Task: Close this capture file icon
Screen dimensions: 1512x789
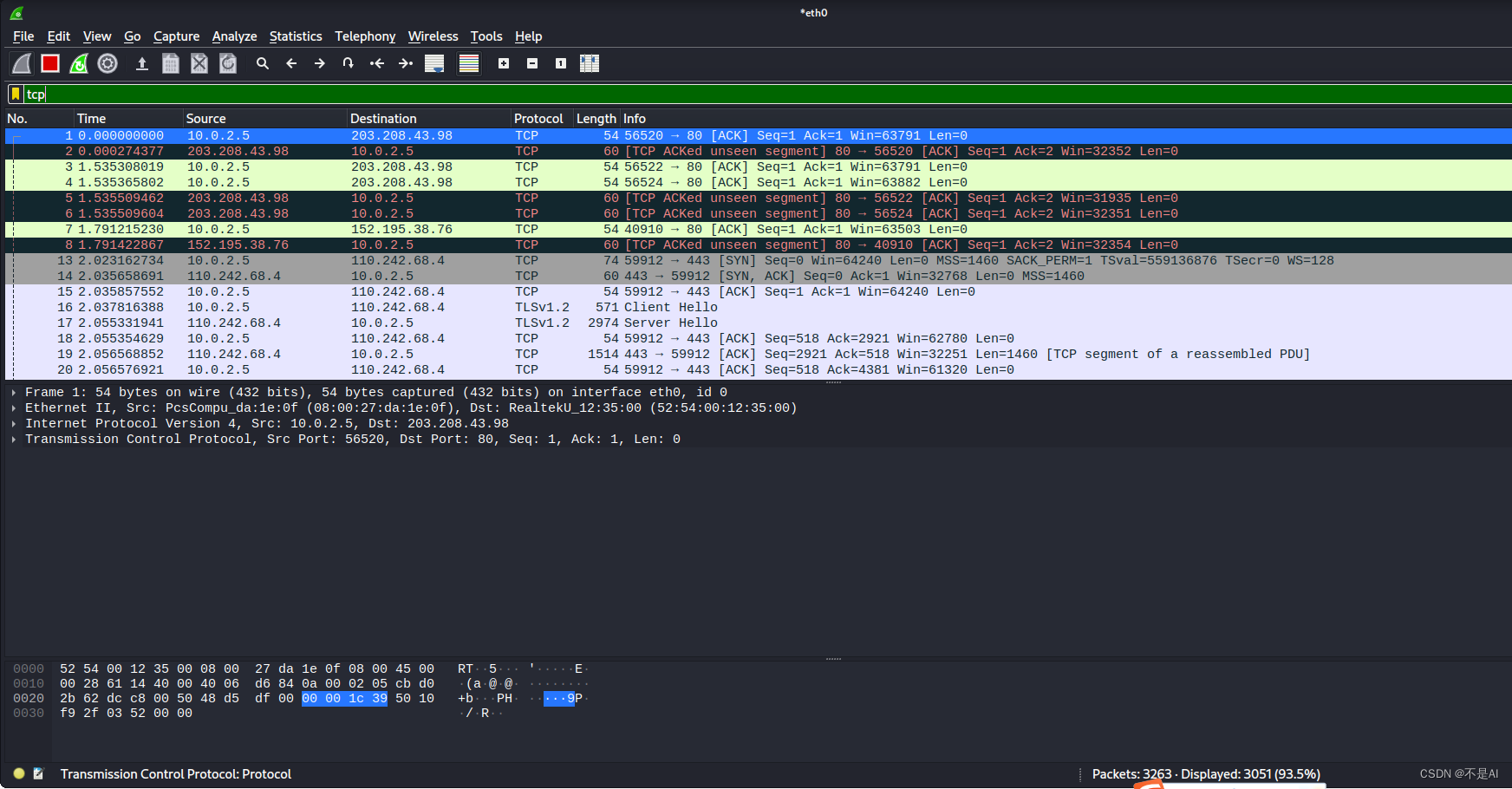Action: pyautogui.click(x=199, y=63)
